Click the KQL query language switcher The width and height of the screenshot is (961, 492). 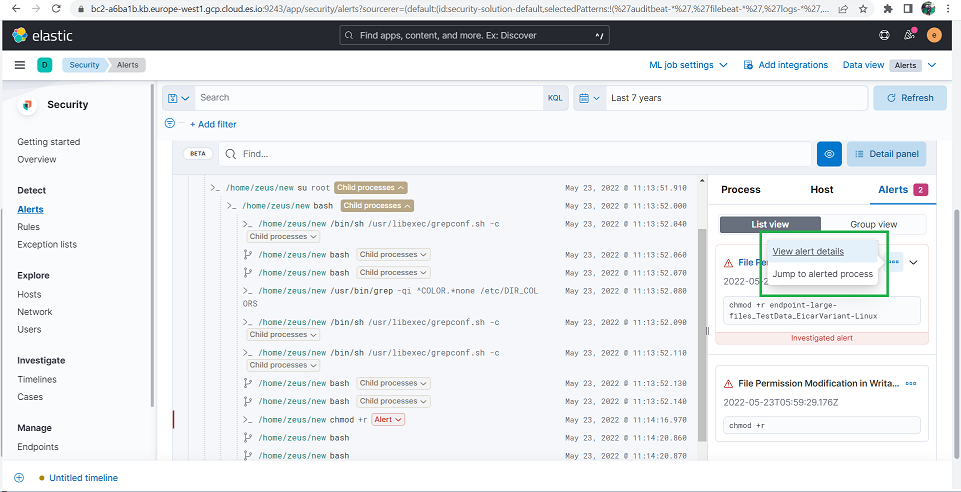click(555, 98)
